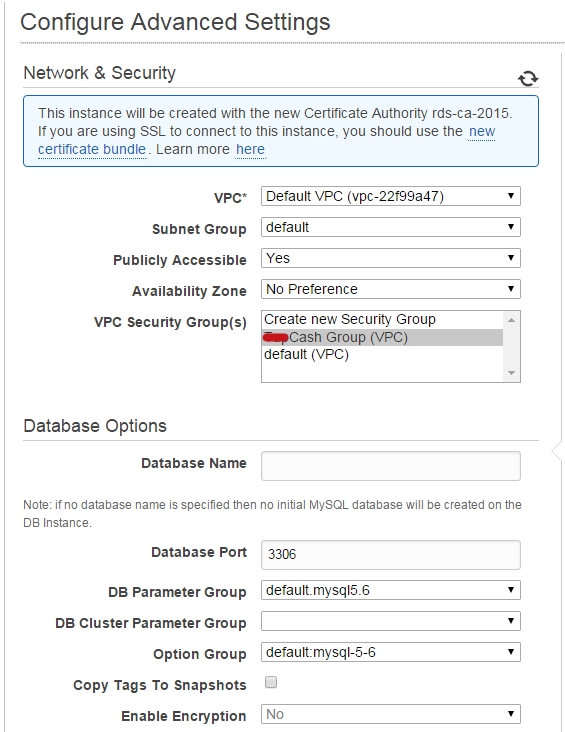Click the side panel collapse arrow notch
This screenshot has width=565, height=732.
coord(556,451)
